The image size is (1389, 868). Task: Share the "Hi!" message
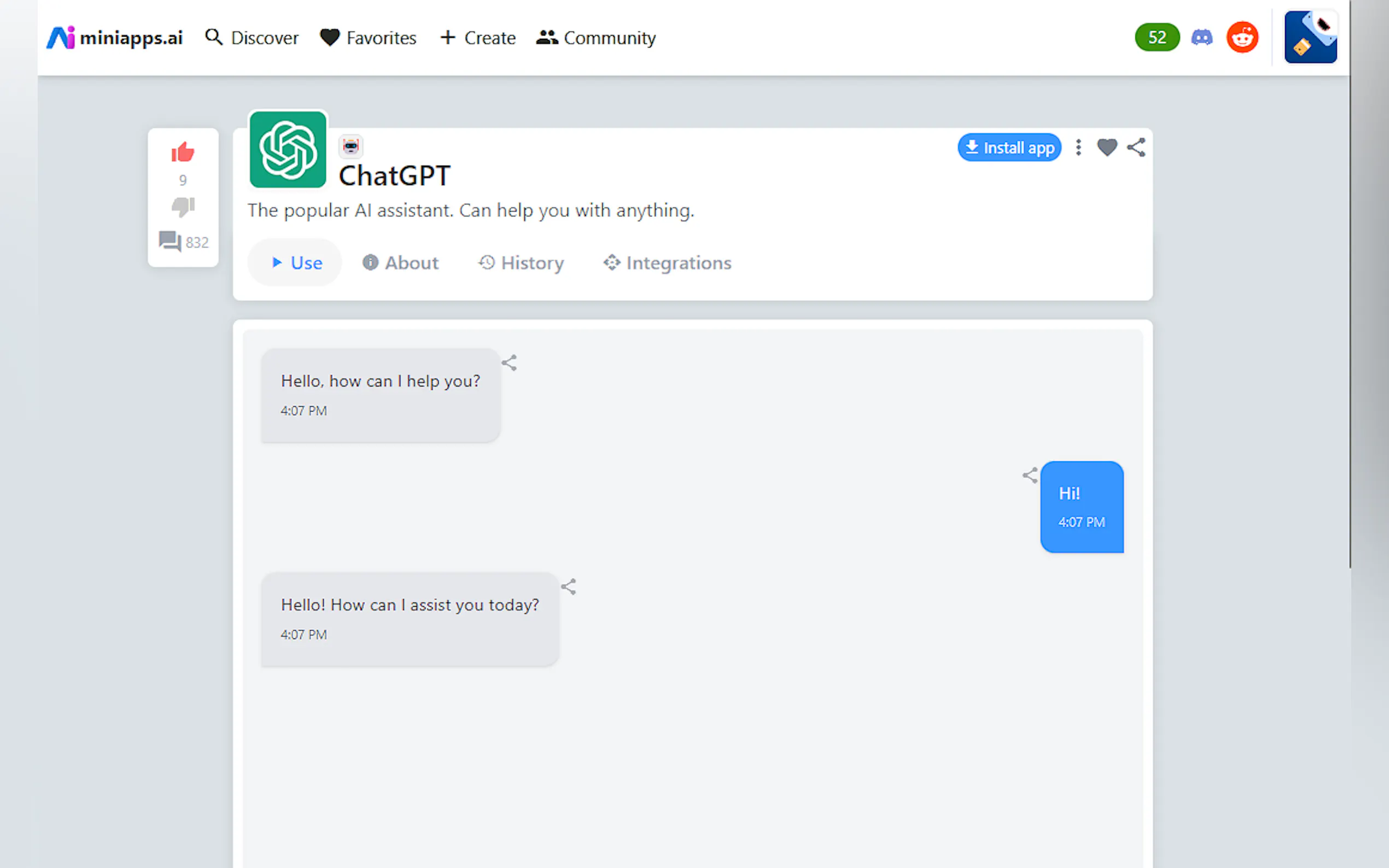(x=1030, y=475)
